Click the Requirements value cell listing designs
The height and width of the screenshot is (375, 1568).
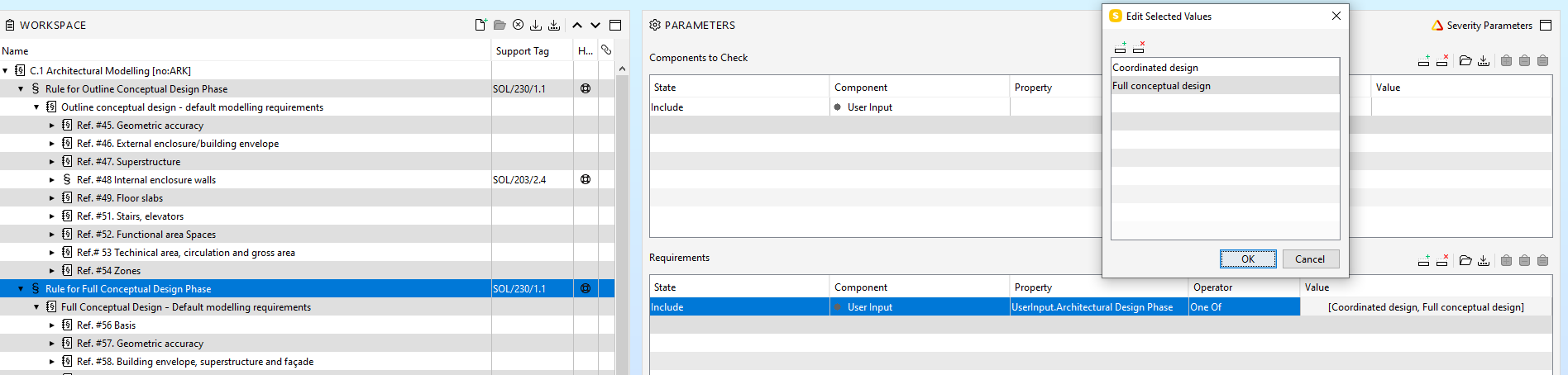coord(1426,307)
